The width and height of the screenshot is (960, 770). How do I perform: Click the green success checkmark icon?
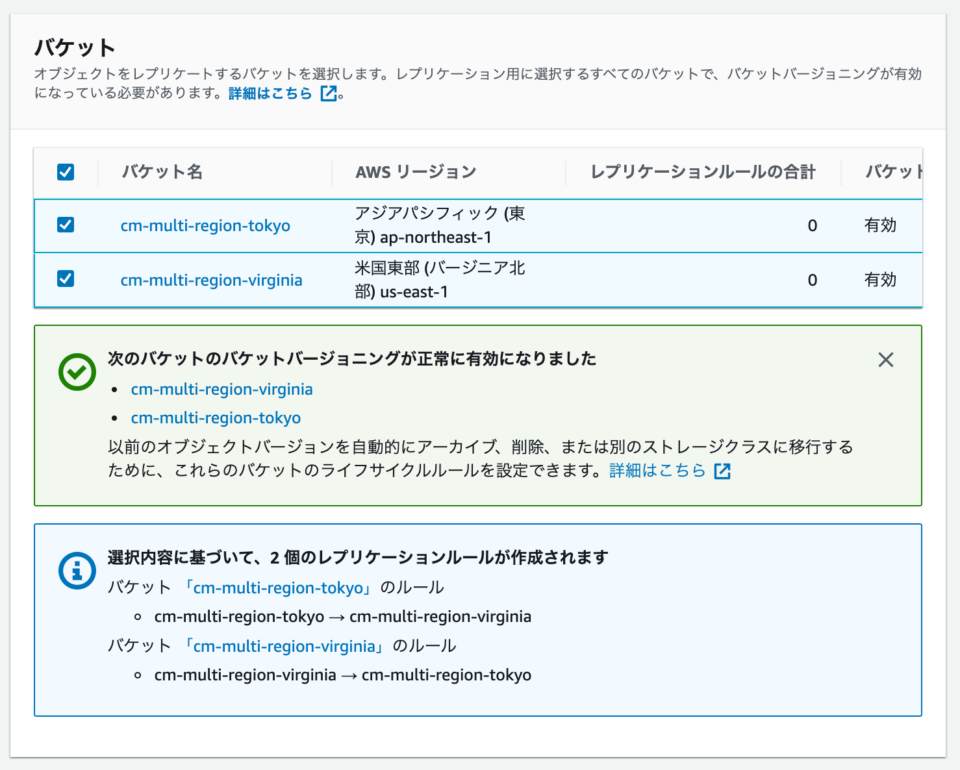(x=77, y=372)
